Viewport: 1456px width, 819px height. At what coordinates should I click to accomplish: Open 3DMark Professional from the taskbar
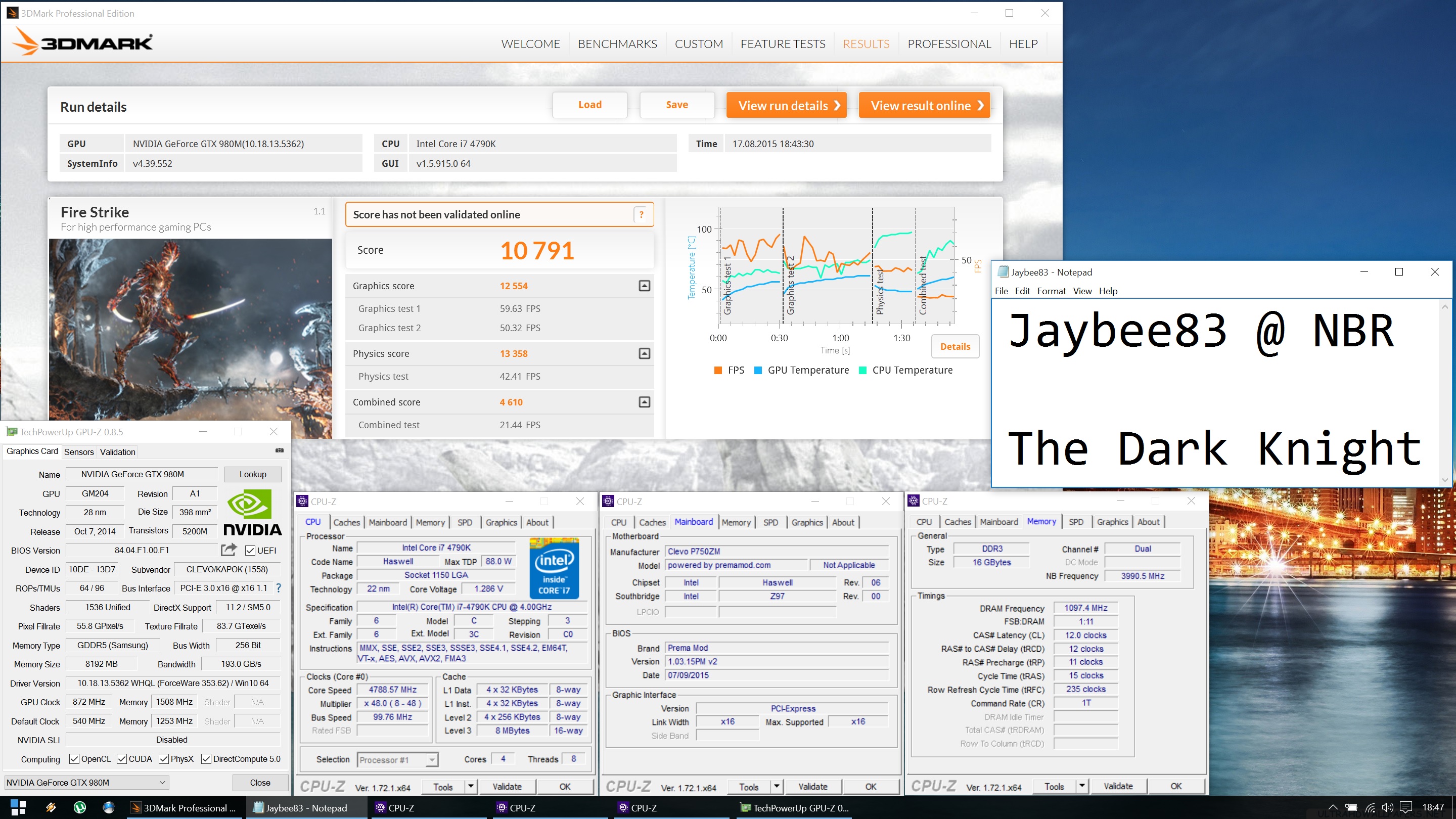pos(184,808)
